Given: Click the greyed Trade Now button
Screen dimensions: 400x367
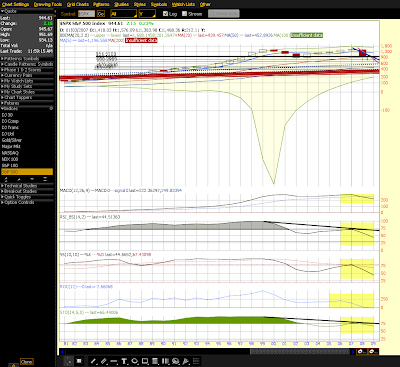Looking at the screenshot, I should (224, 14).
